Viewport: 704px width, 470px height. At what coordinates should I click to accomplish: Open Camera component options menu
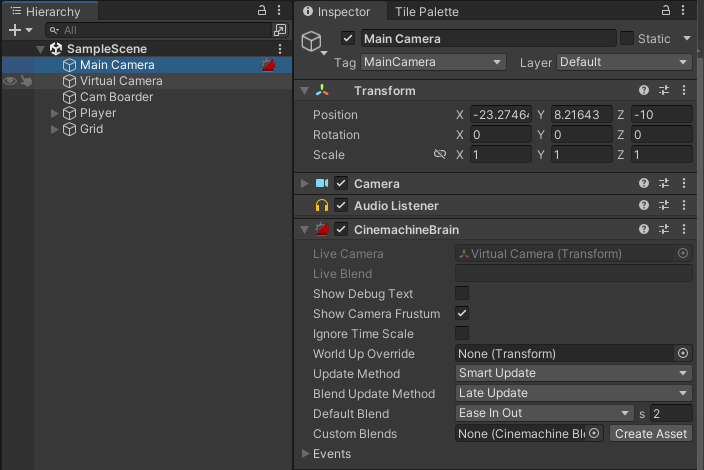click(x=684, y=183)
